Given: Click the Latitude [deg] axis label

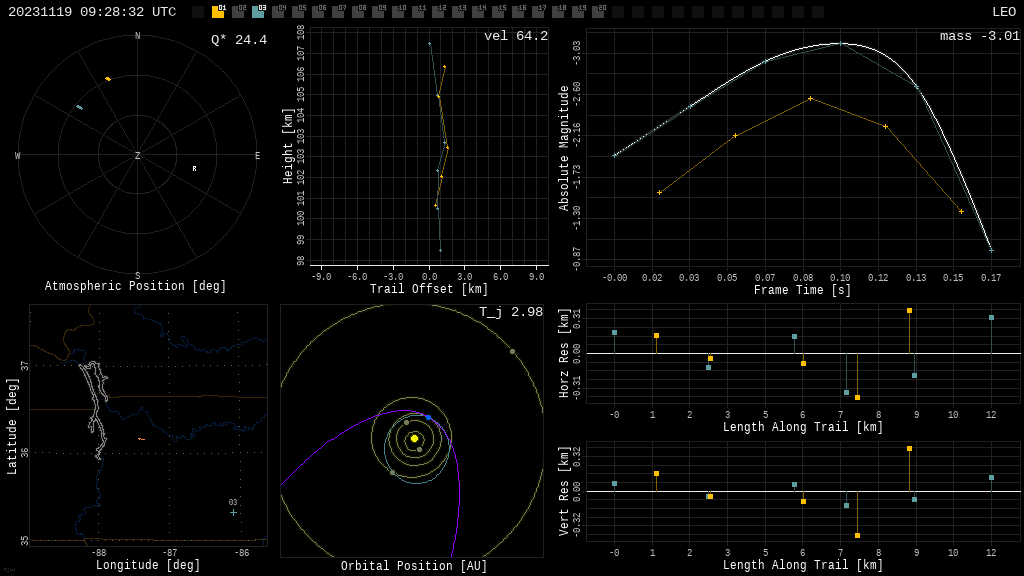Looking at the screenshot, I should coord(12,426).
